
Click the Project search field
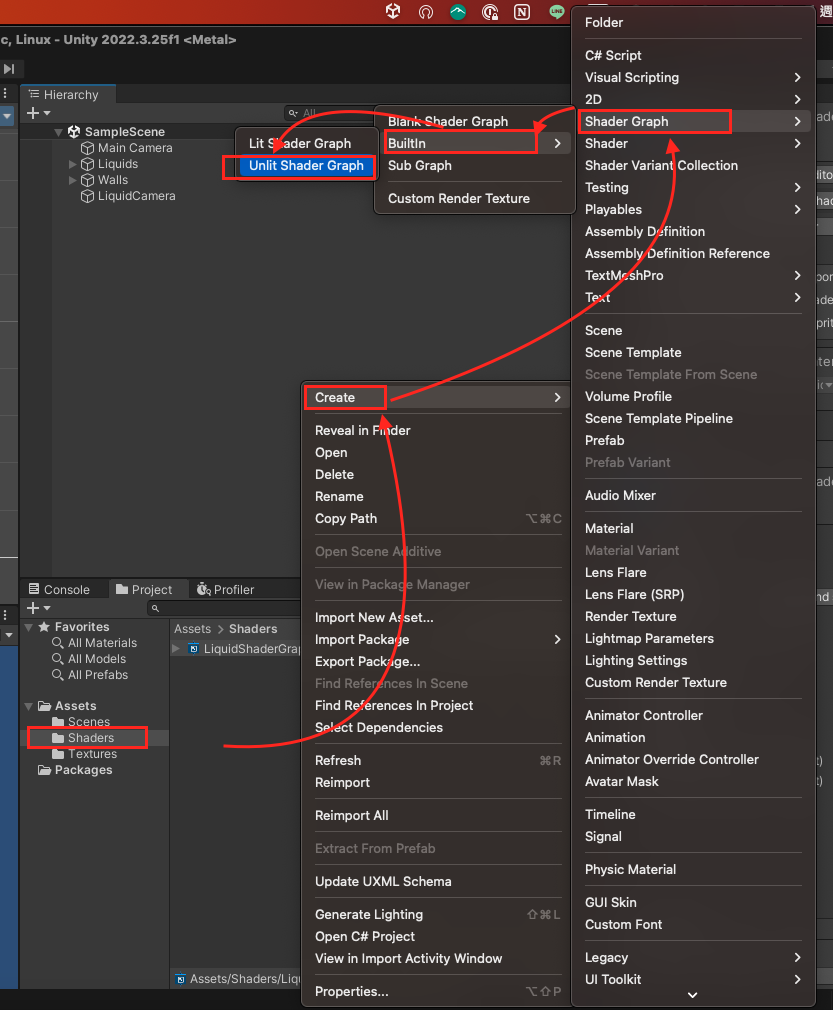224,608
